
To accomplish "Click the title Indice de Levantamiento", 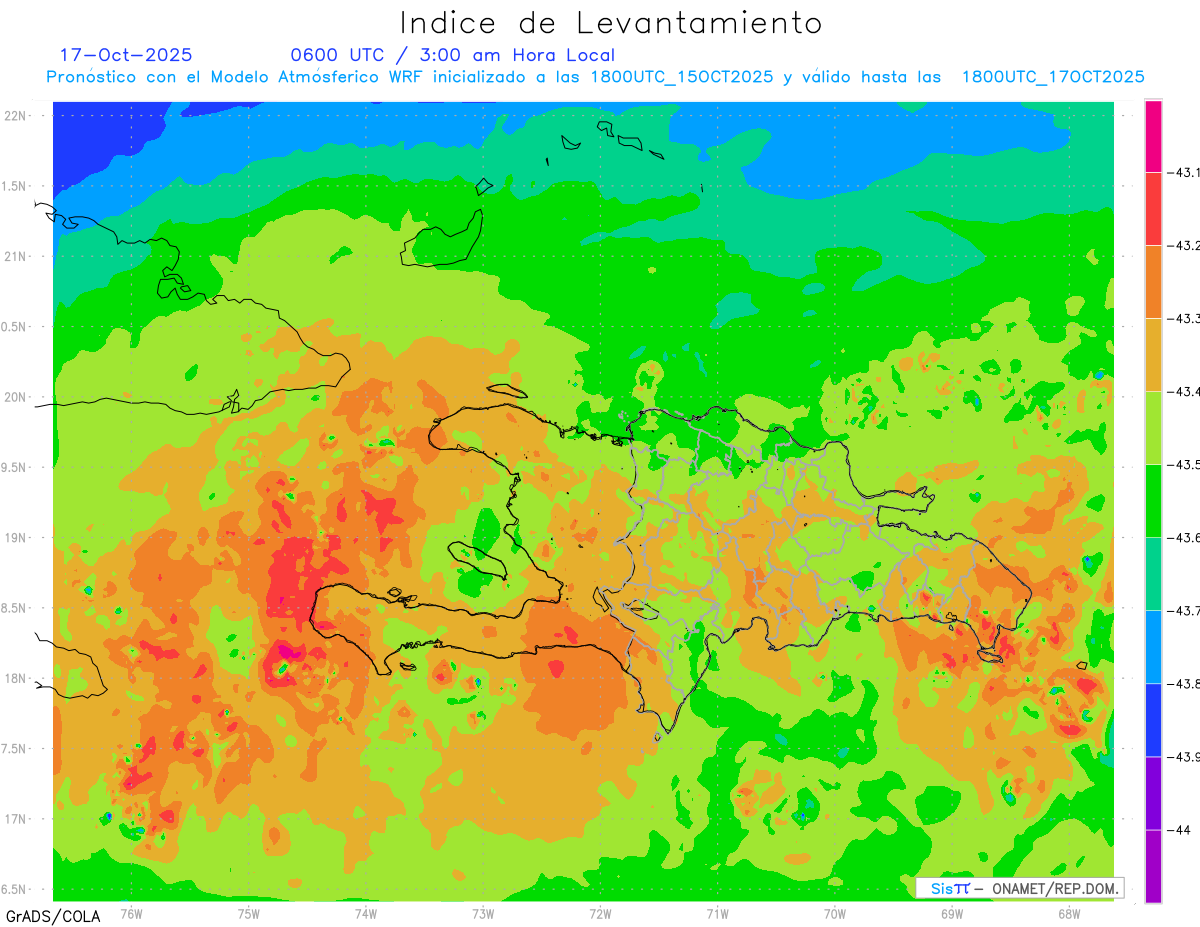I will [611, 23].
